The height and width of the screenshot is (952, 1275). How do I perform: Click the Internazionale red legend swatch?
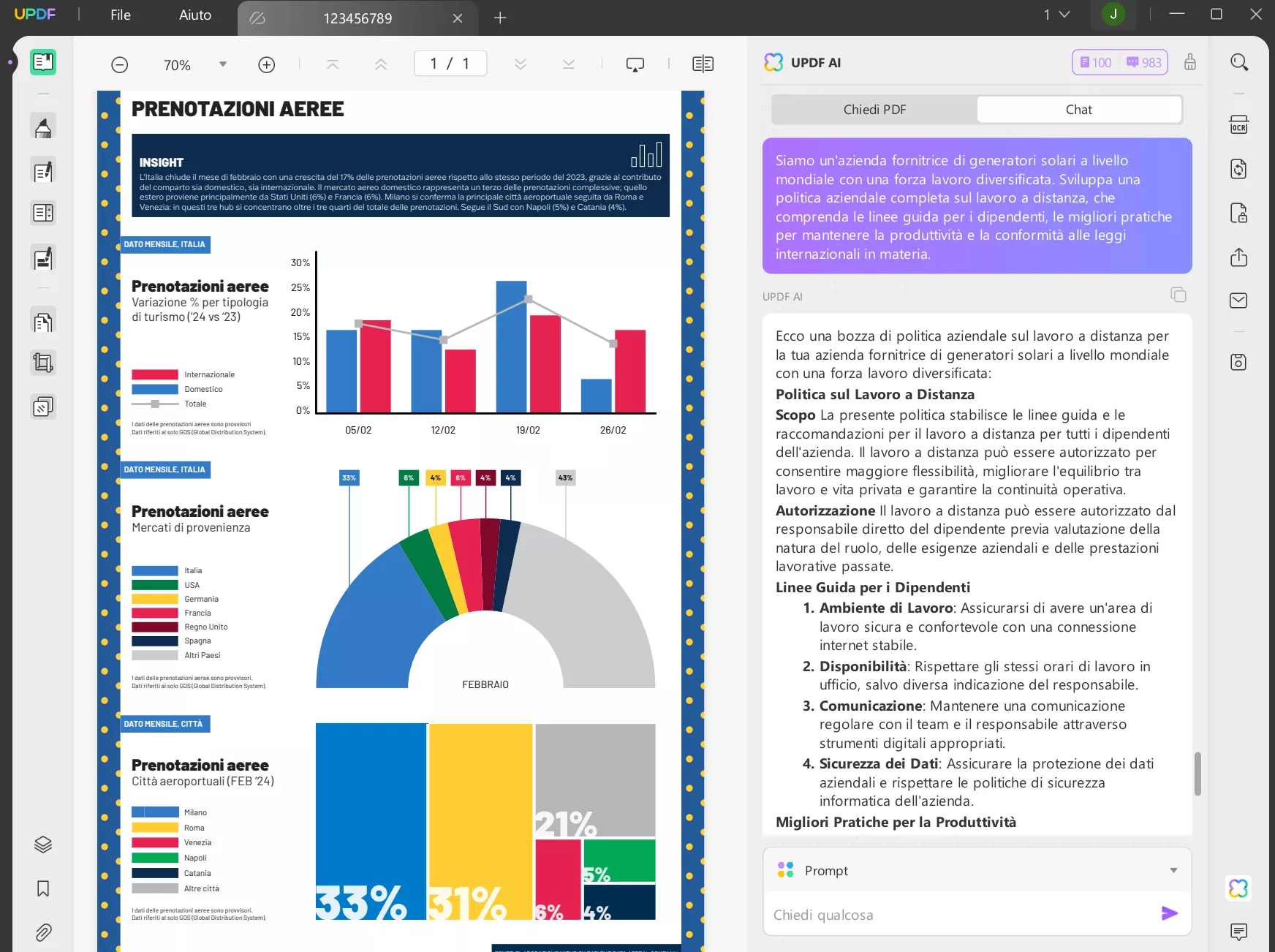click(155, 374)
